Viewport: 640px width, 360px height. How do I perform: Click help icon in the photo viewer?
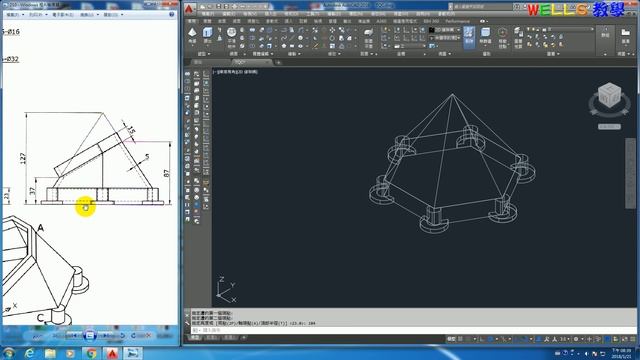[171, 14]
